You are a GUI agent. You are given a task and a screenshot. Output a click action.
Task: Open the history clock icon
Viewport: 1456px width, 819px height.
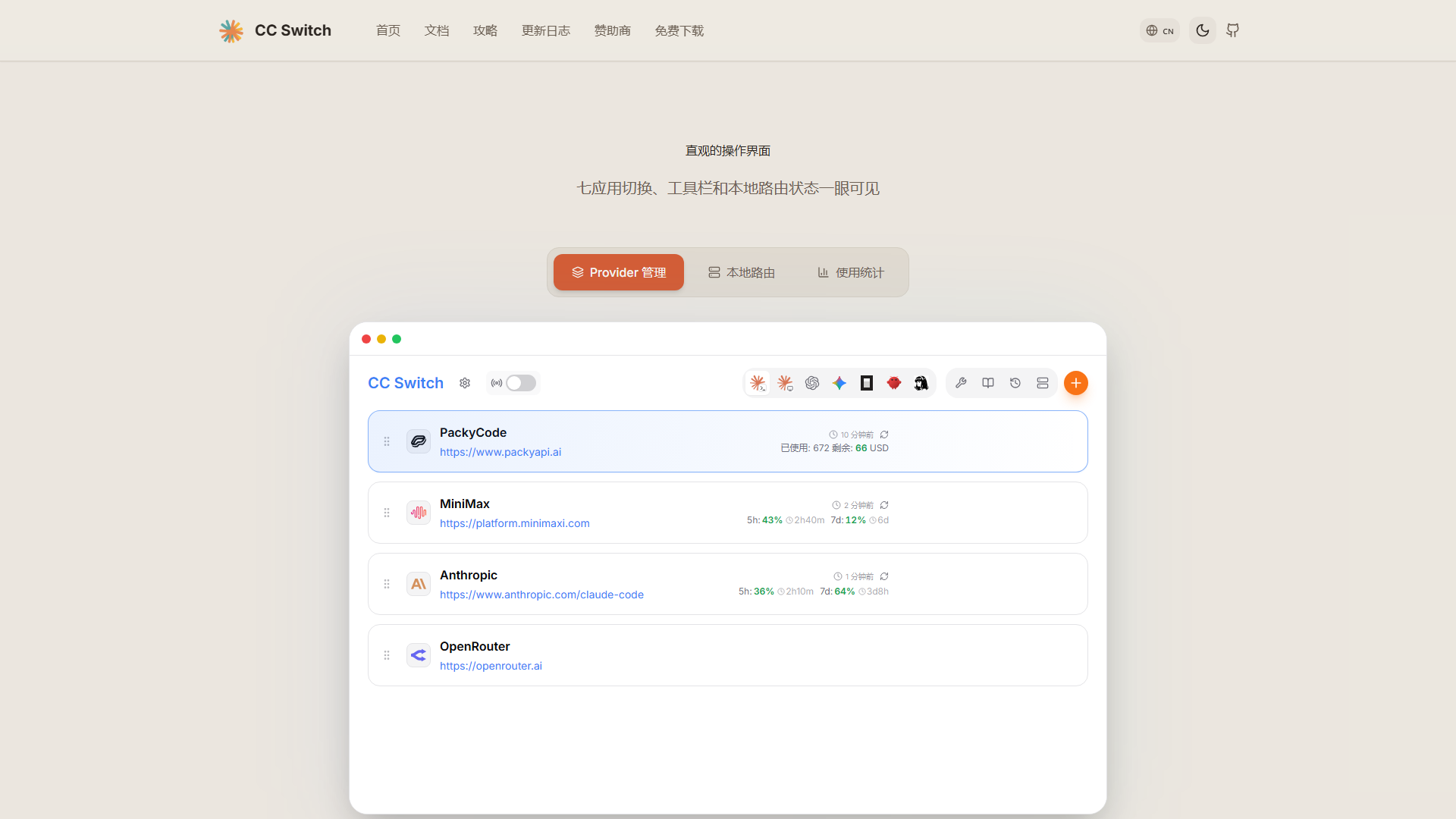point(1015,383)
